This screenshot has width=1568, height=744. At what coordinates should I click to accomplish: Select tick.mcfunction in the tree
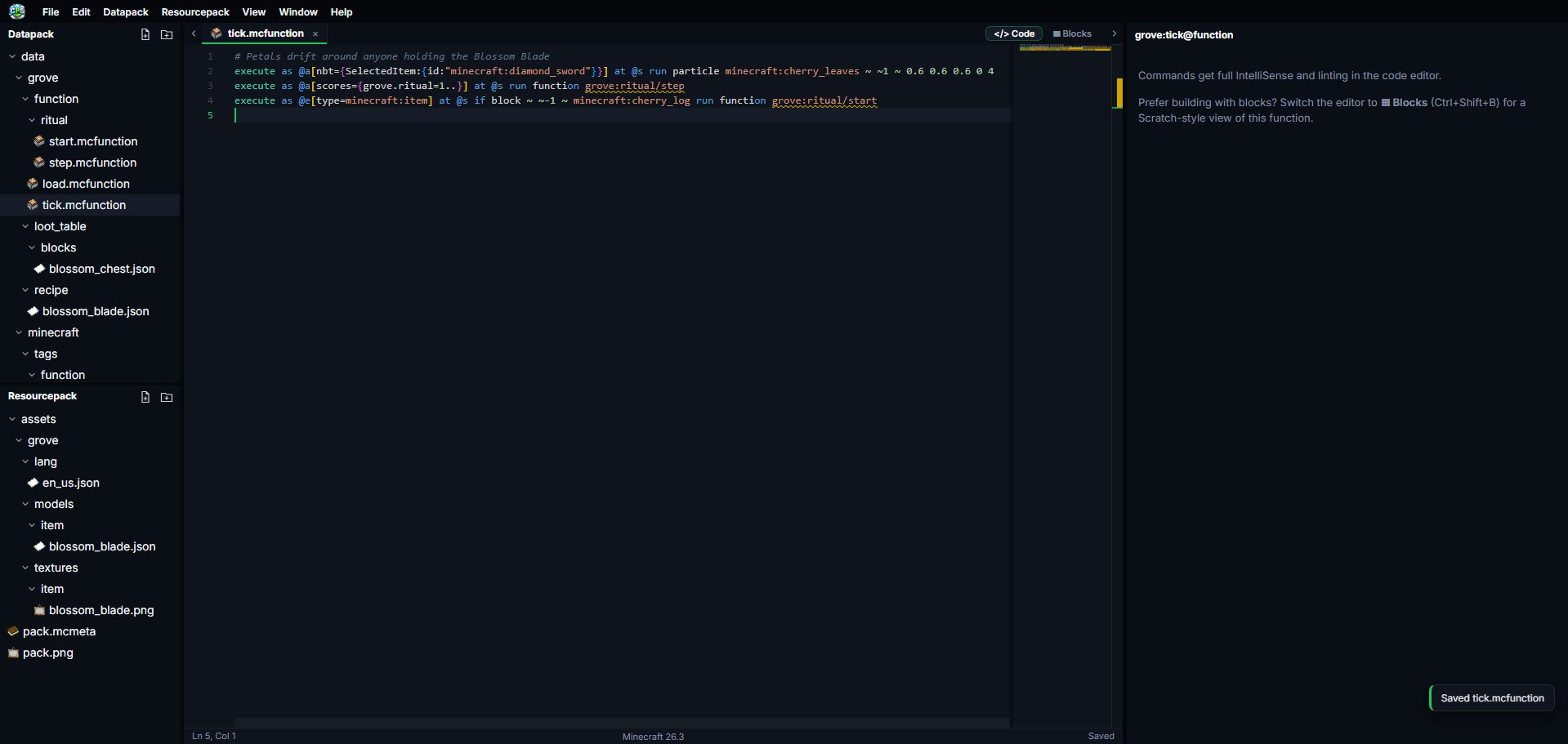(90, 205)
